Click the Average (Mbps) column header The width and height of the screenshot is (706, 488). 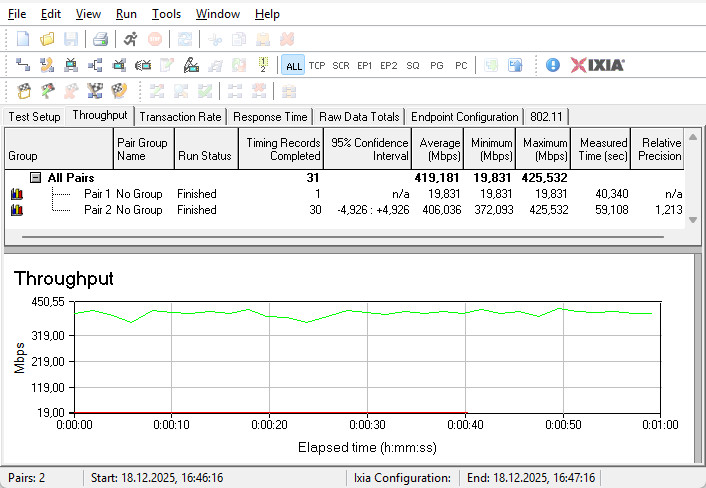tap(439, 149)
